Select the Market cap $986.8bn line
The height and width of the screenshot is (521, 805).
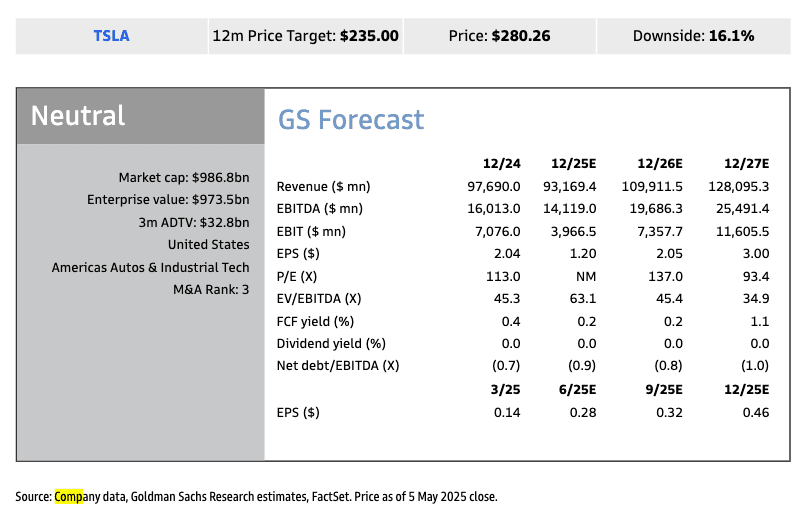click(x=183, y=177)
